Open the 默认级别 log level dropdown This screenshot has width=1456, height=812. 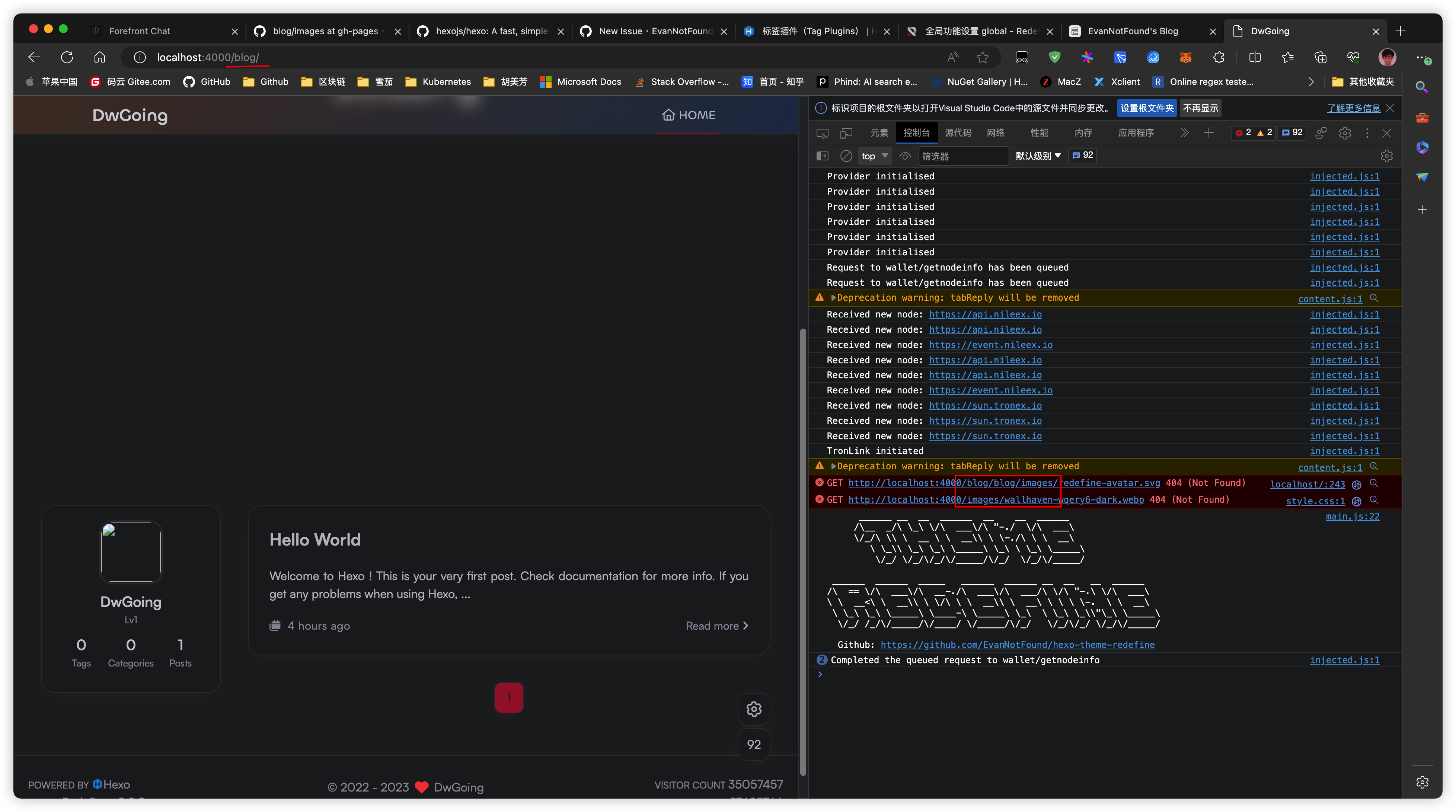[1038, 156]
